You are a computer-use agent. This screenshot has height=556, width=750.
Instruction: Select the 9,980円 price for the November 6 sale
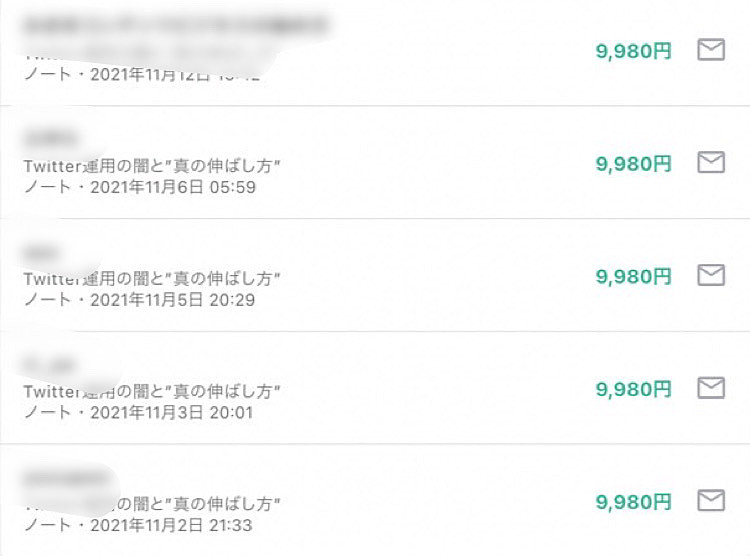tap(633, 164)
